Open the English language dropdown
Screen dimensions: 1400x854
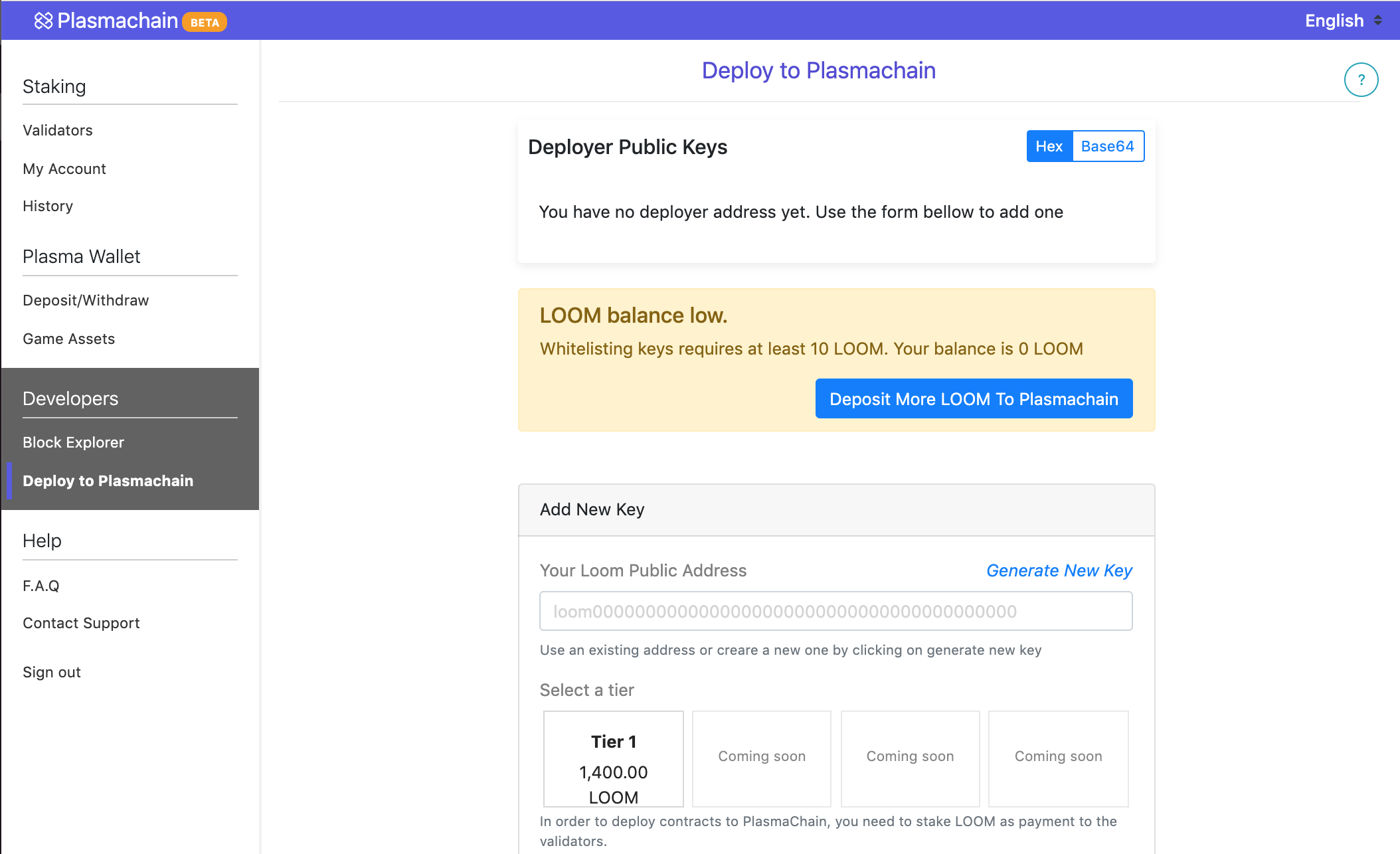(1344, 21)
